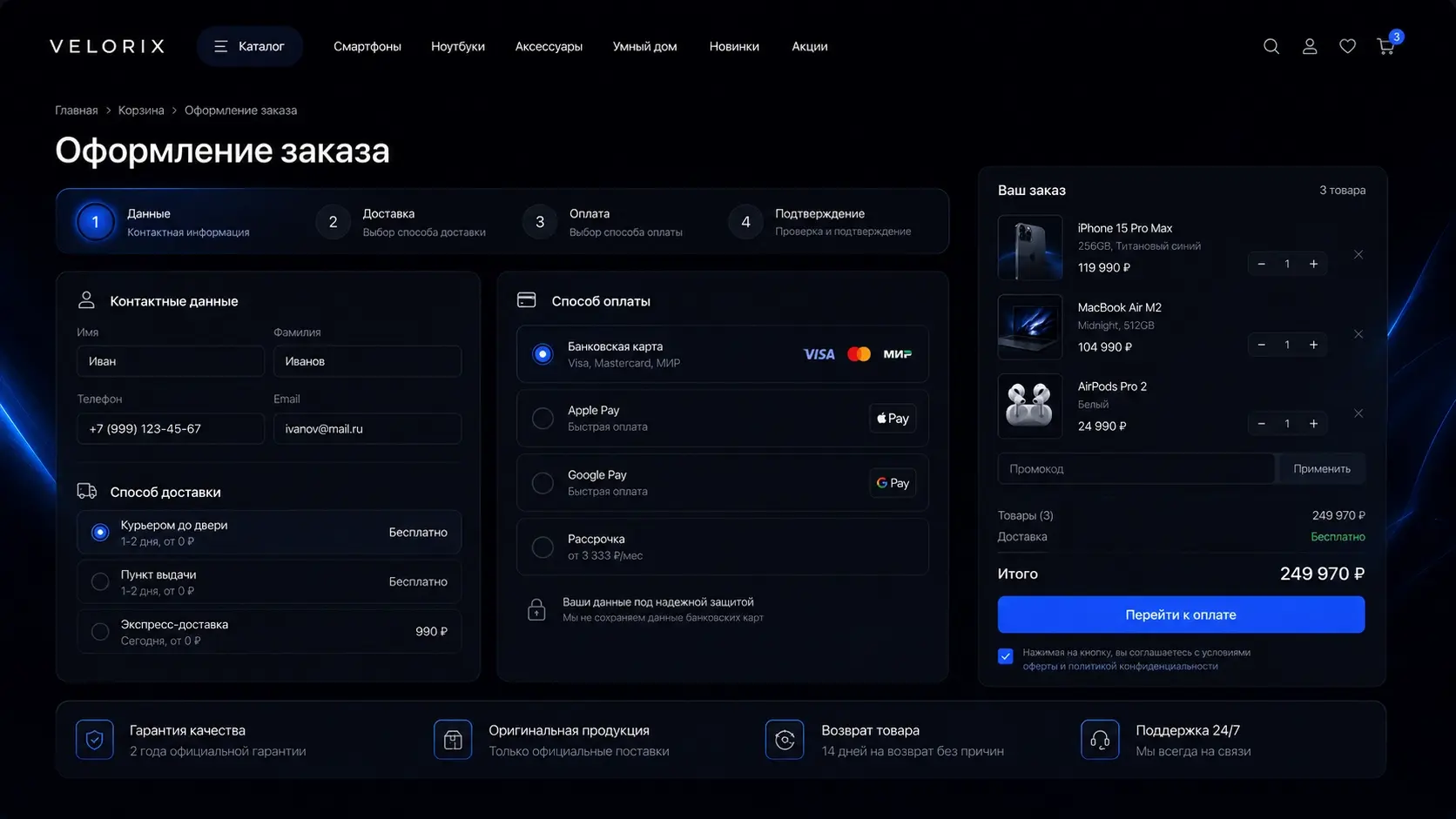Image resolution: width=1456 pixels, height=819 pixels.
Task: Open MacBook Air M2 thumbnail
Action: 1030,327
